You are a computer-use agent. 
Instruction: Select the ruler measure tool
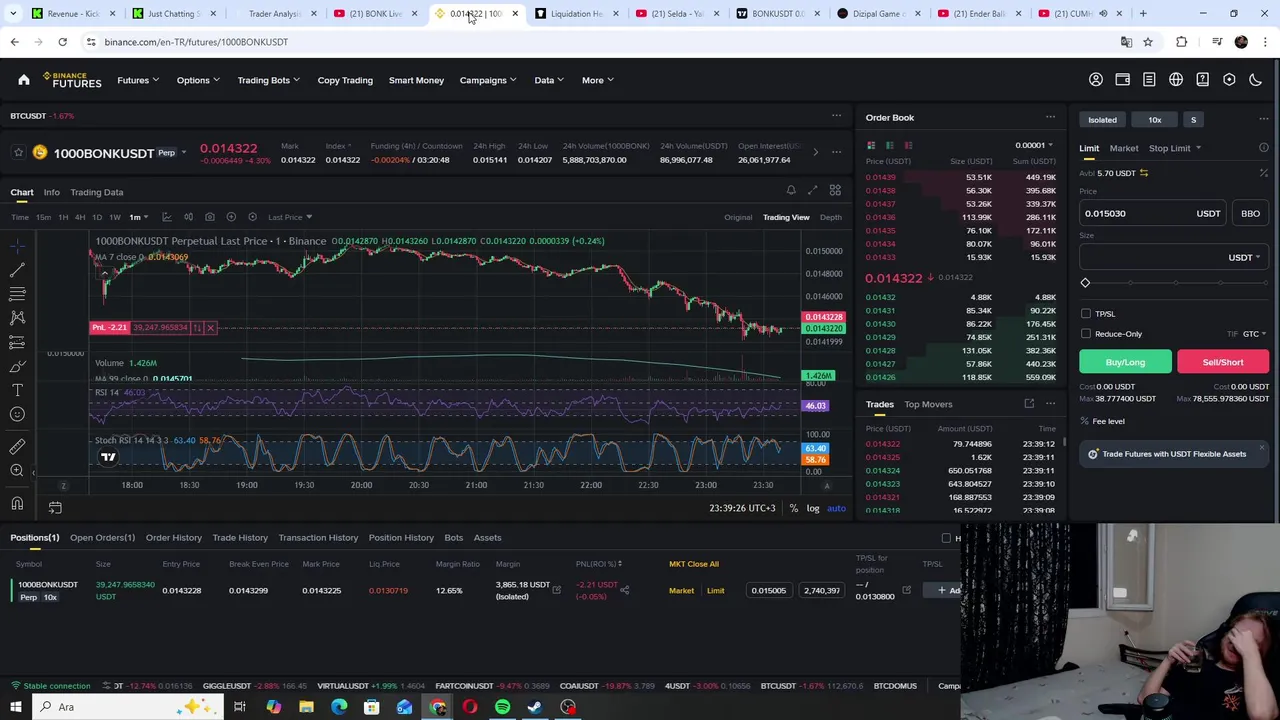point(17,446)
